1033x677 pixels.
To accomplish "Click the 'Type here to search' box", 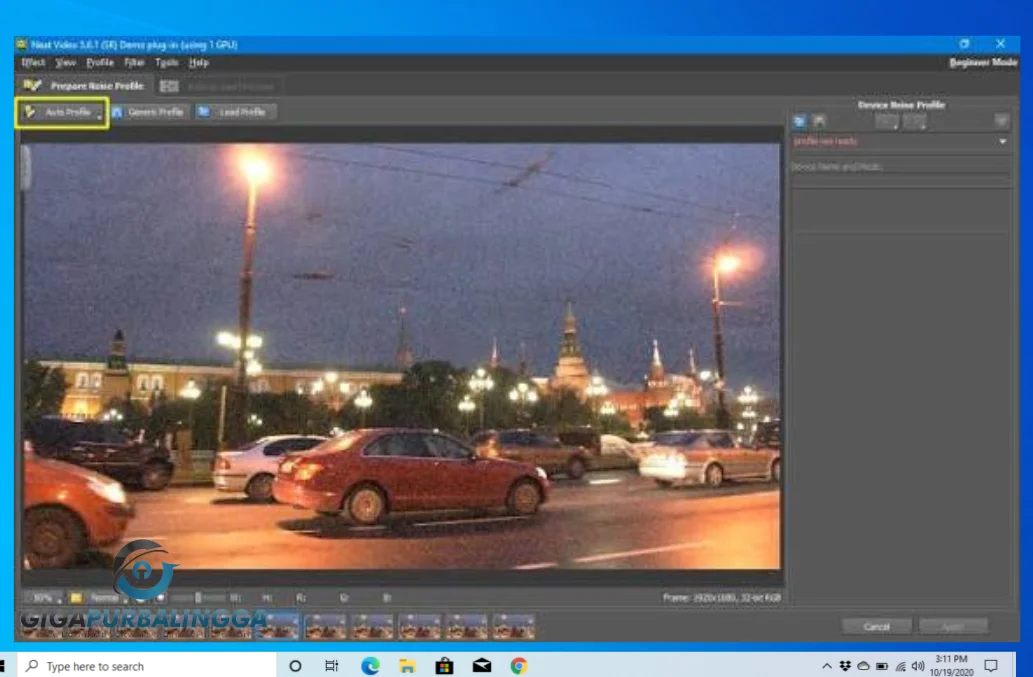I will 146,666.
